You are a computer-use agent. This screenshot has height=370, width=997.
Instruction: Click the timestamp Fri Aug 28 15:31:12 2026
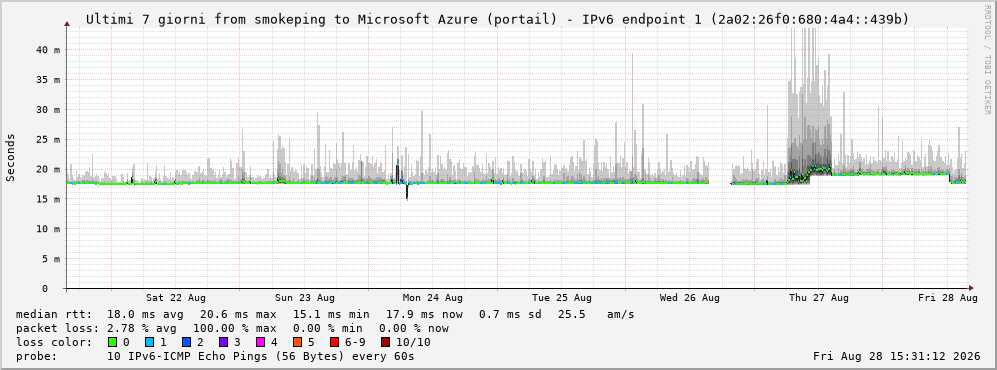coord(897,356)
